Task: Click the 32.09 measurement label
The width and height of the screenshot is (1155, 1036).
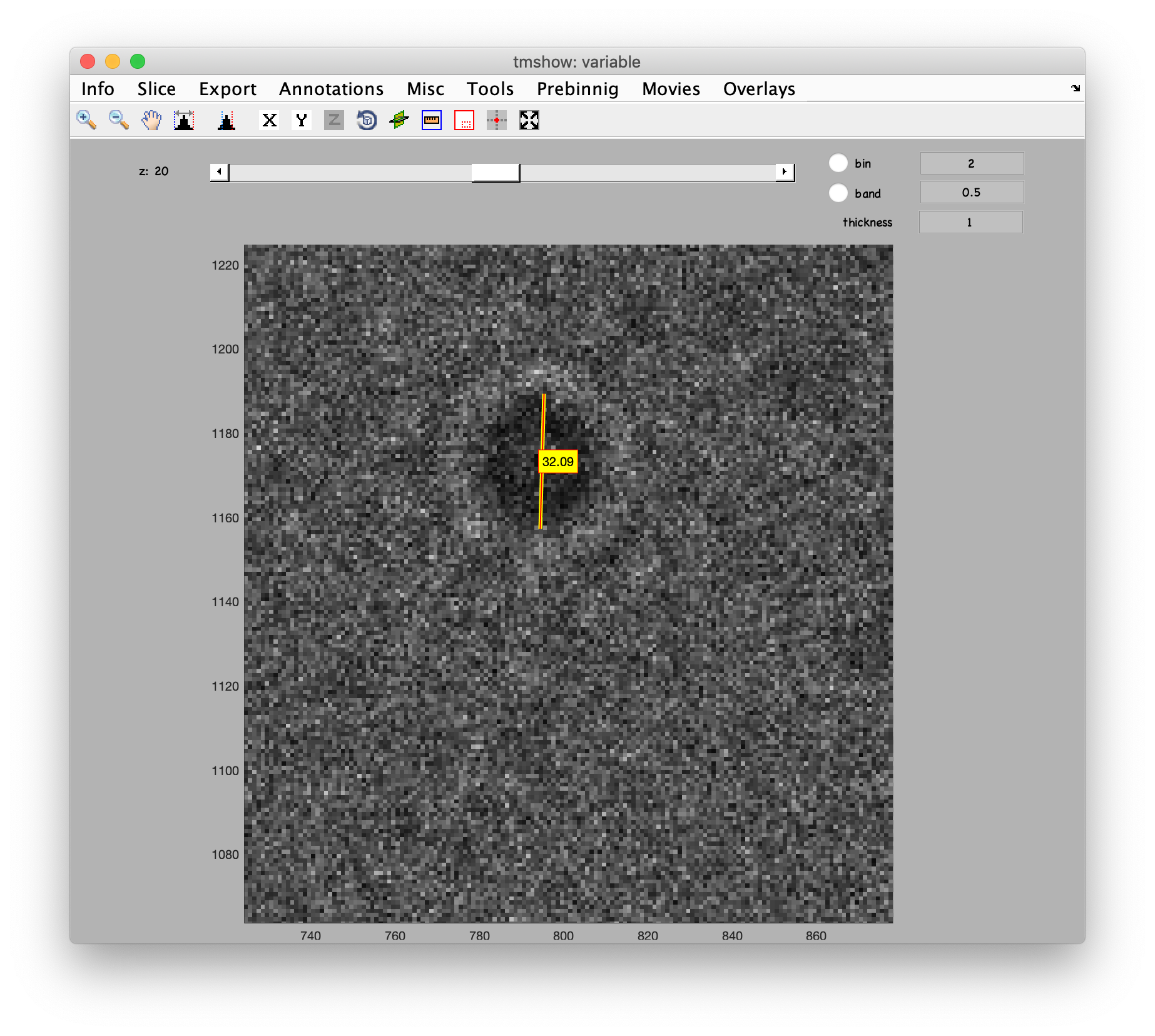Action: pyautogui.click(x=557, y=462)
